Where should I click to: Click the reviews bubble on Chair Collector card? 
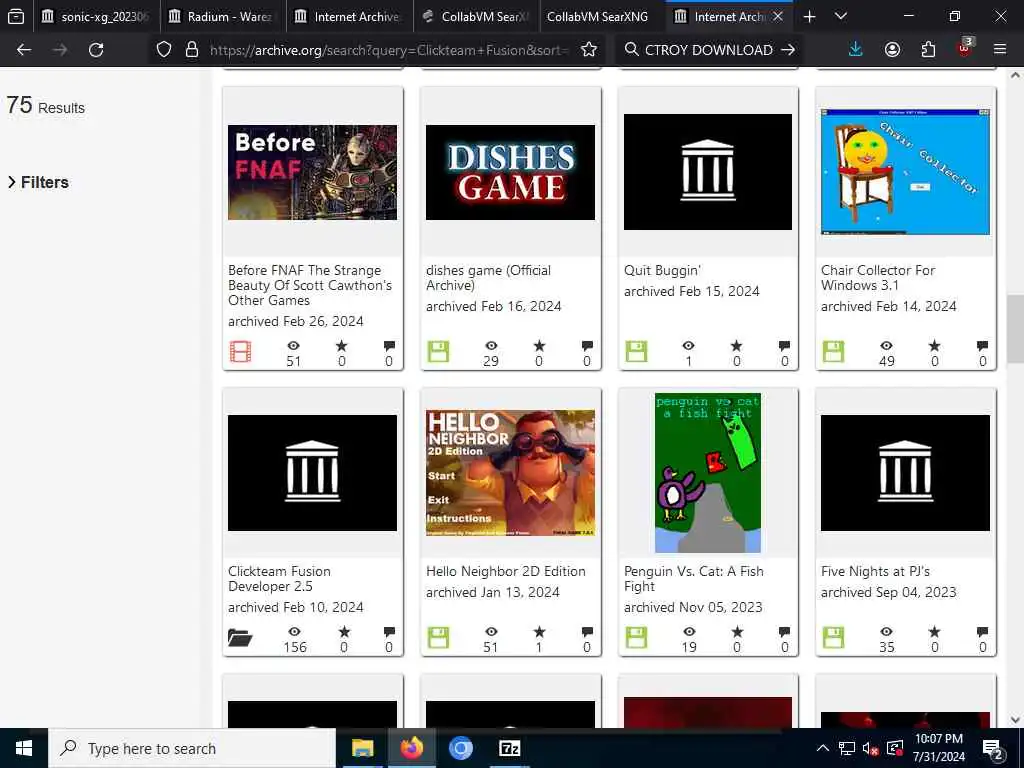coord(982,345)
